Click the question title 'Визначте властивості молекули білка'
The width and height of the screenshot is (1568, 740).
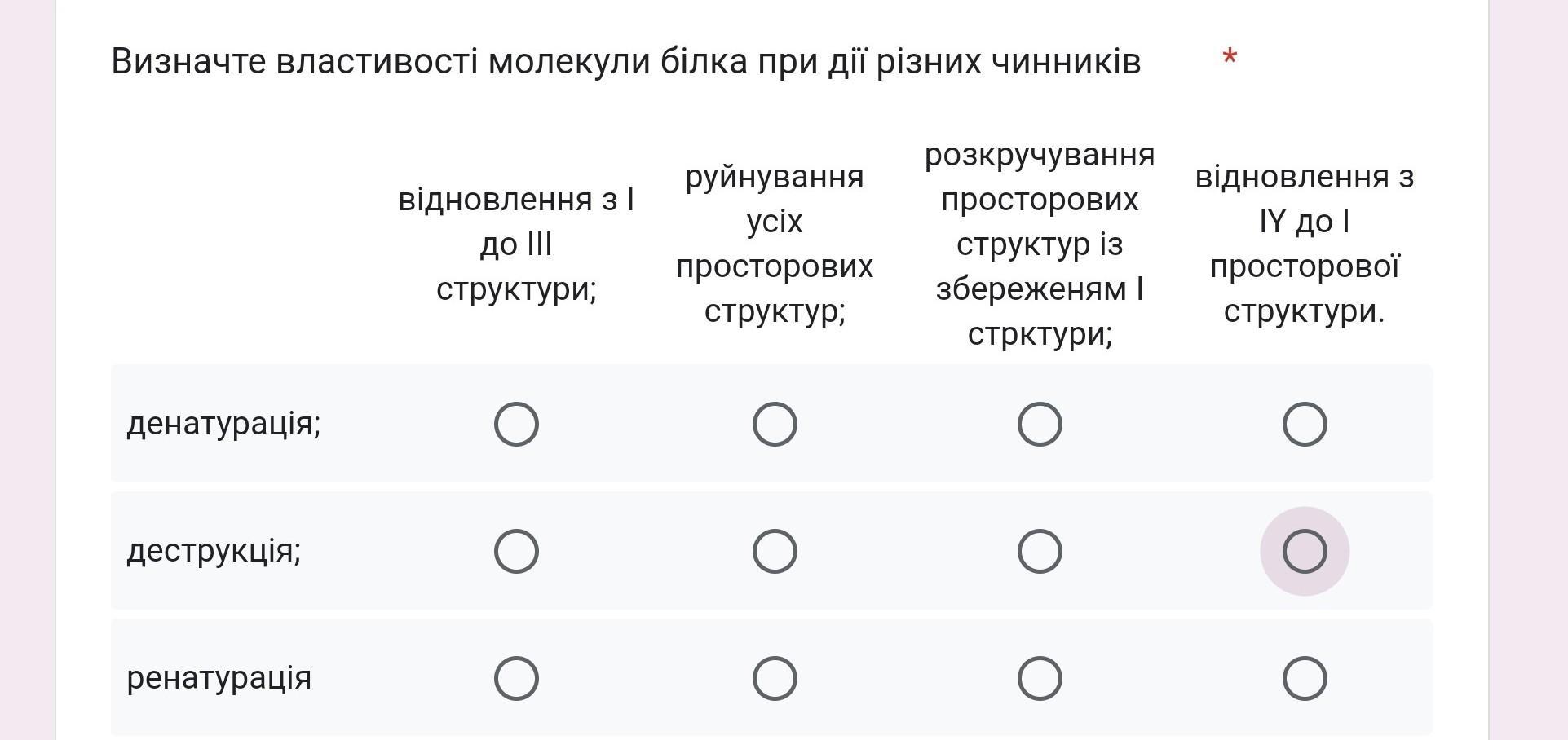625,62
